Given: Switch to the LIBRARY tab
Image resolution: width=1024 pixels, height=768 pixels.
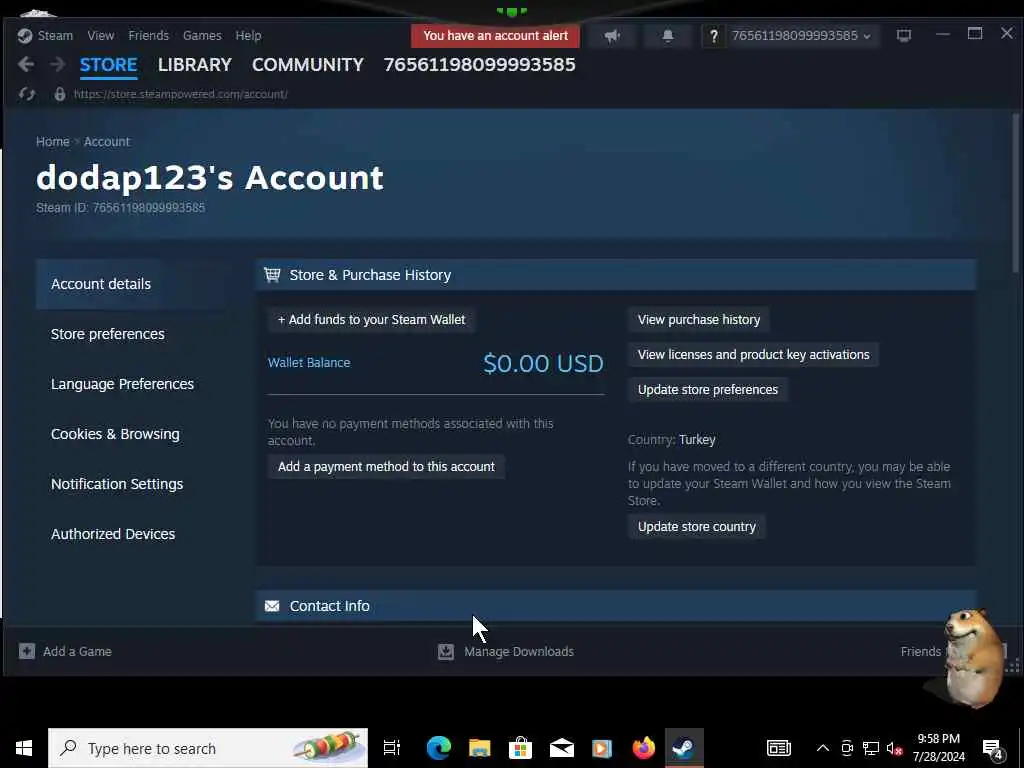Looking at the screenshot, I should point(195,65).
